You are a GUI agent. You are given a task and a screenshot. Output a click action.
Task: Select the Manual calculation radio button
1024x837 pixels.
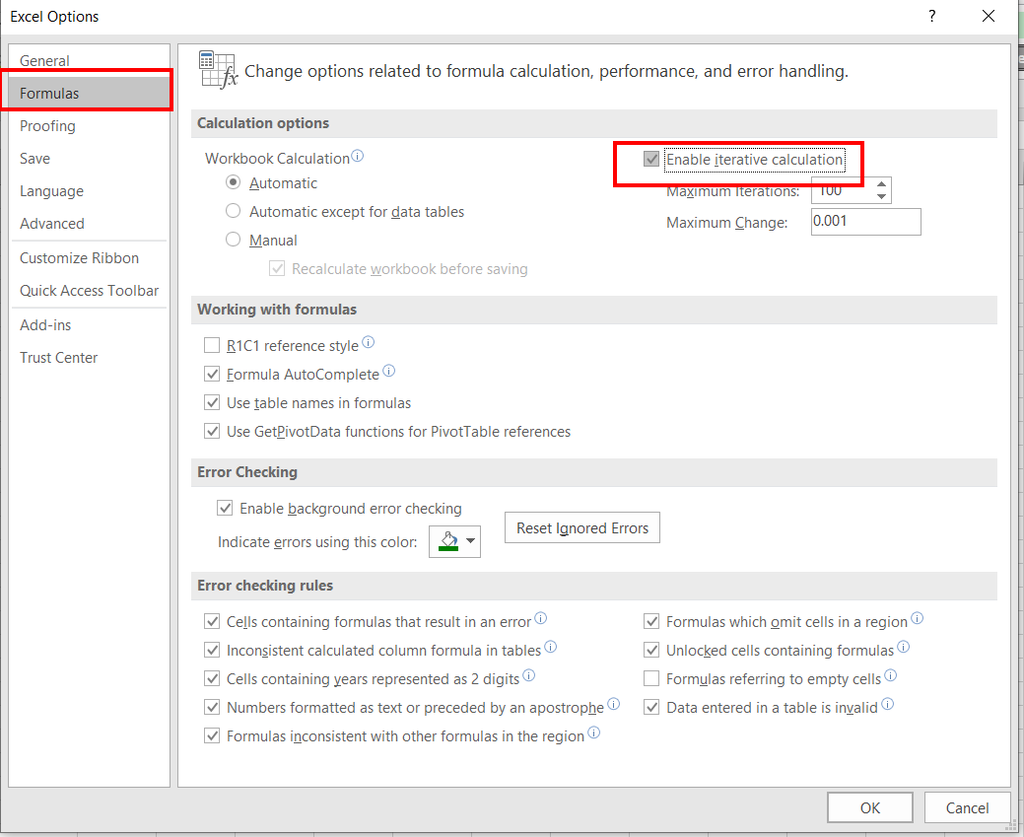tap(233, 240)
